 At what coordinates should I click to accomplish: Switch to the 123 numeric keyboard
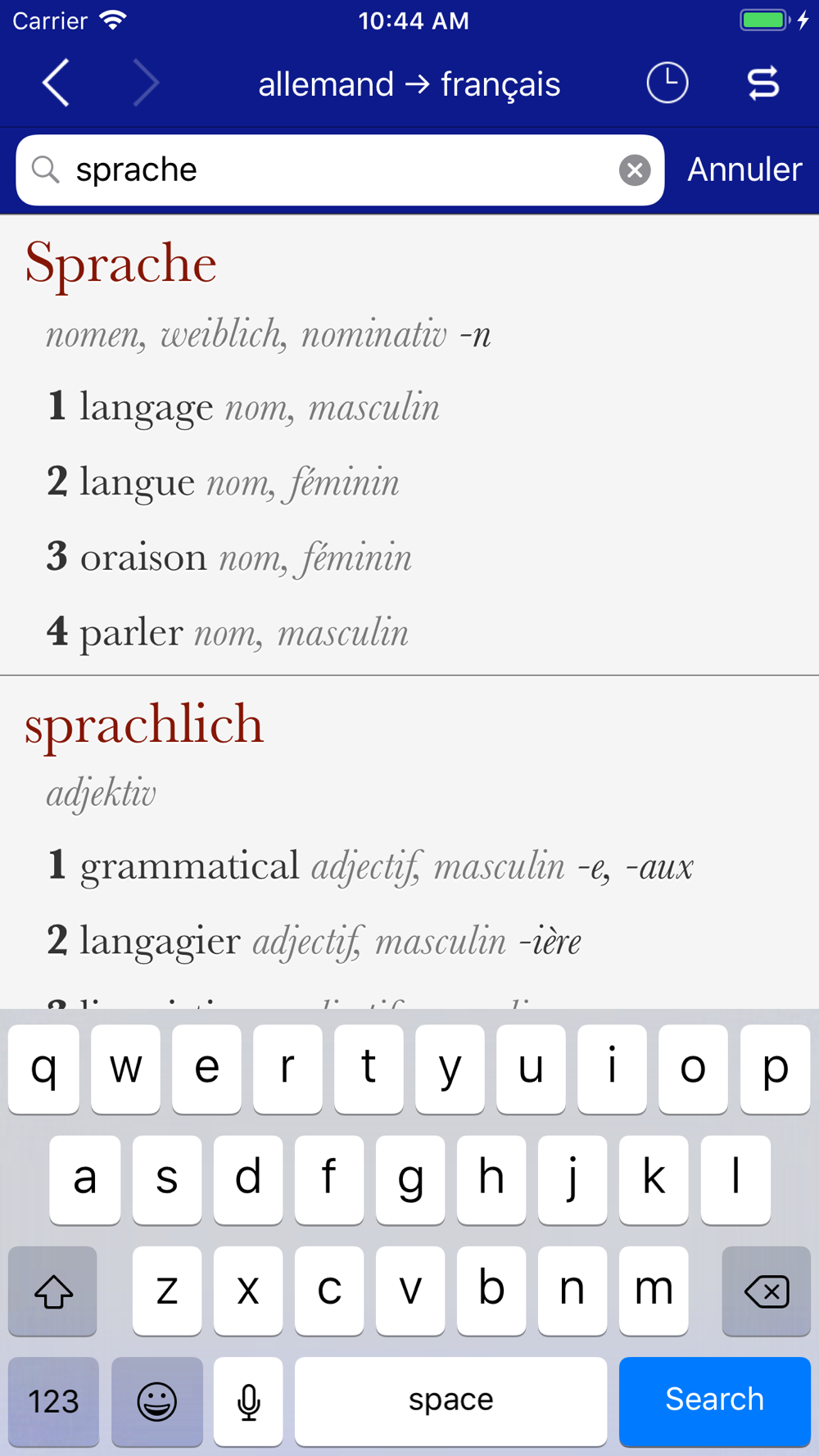54,1401
